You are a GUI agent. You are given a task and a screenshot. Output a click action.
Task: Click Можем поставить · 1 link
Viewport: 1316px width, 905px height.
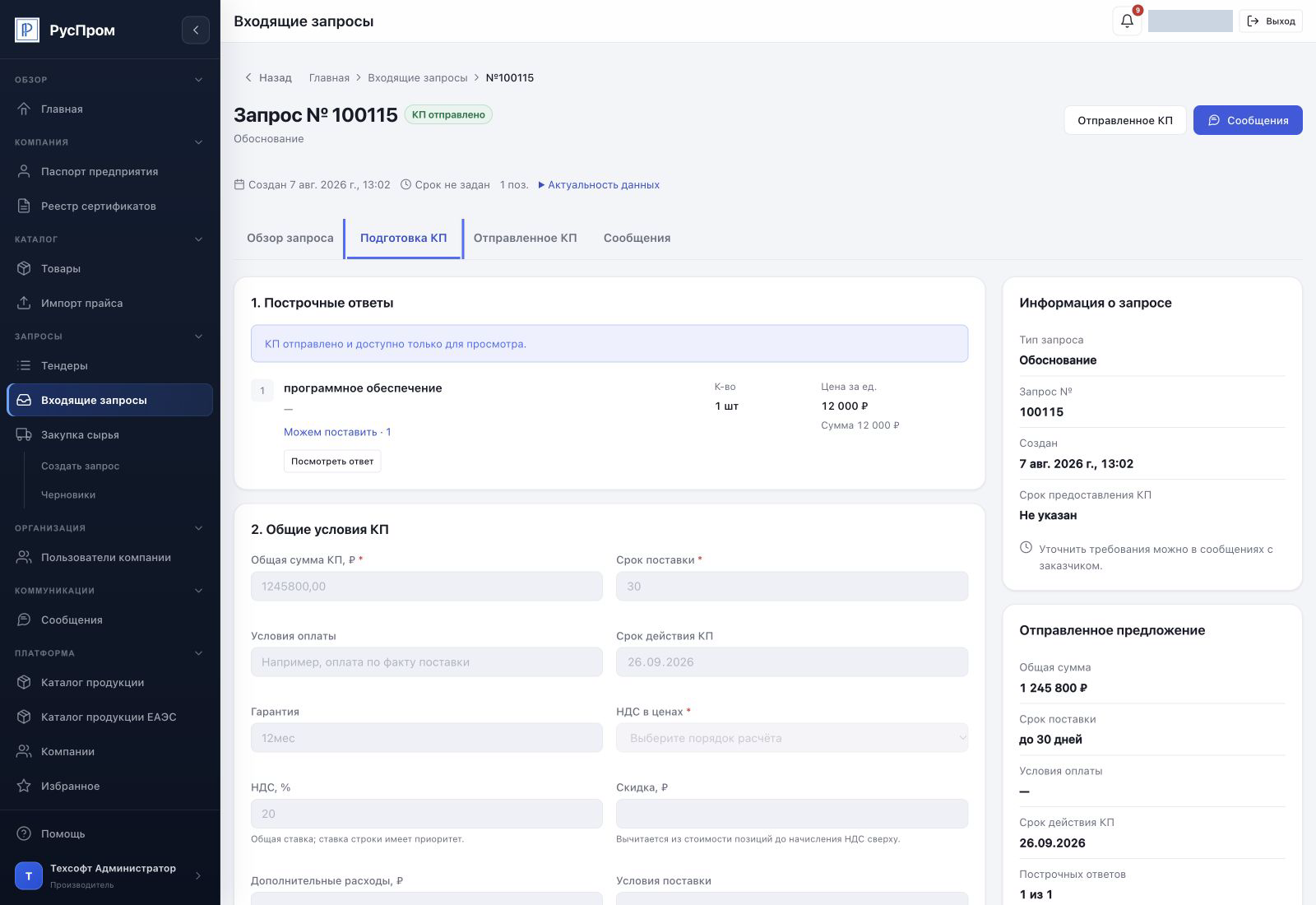tap(337, 432)
